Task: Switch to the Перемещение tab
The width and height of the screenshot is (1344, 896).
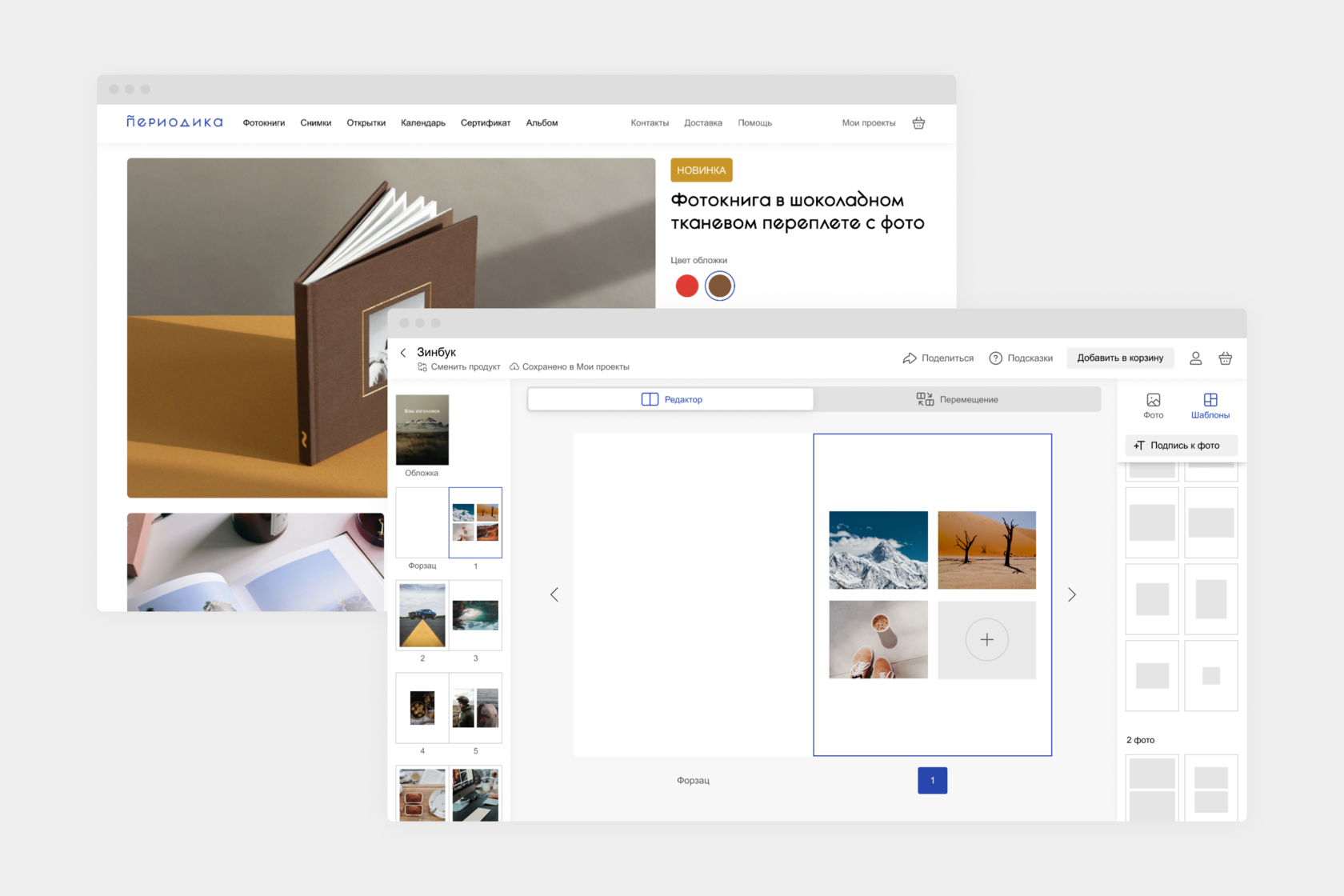Action: (957, 399)
